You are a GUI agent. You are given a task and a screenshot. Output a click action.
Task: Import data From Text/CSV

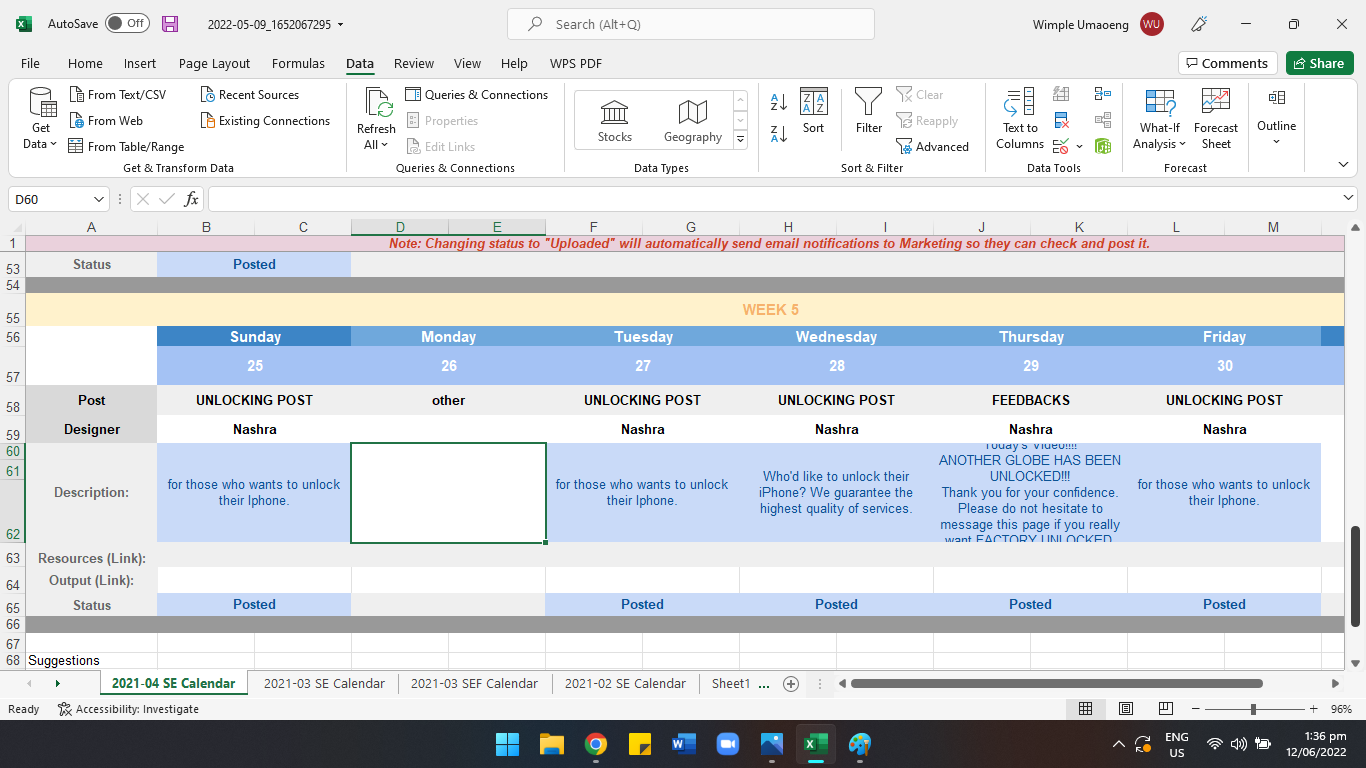(x=118, y=95)
